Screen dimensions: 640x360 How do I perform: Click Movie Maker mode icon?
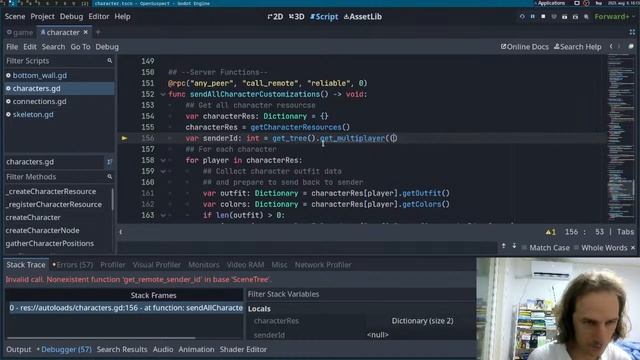(586, 17)
